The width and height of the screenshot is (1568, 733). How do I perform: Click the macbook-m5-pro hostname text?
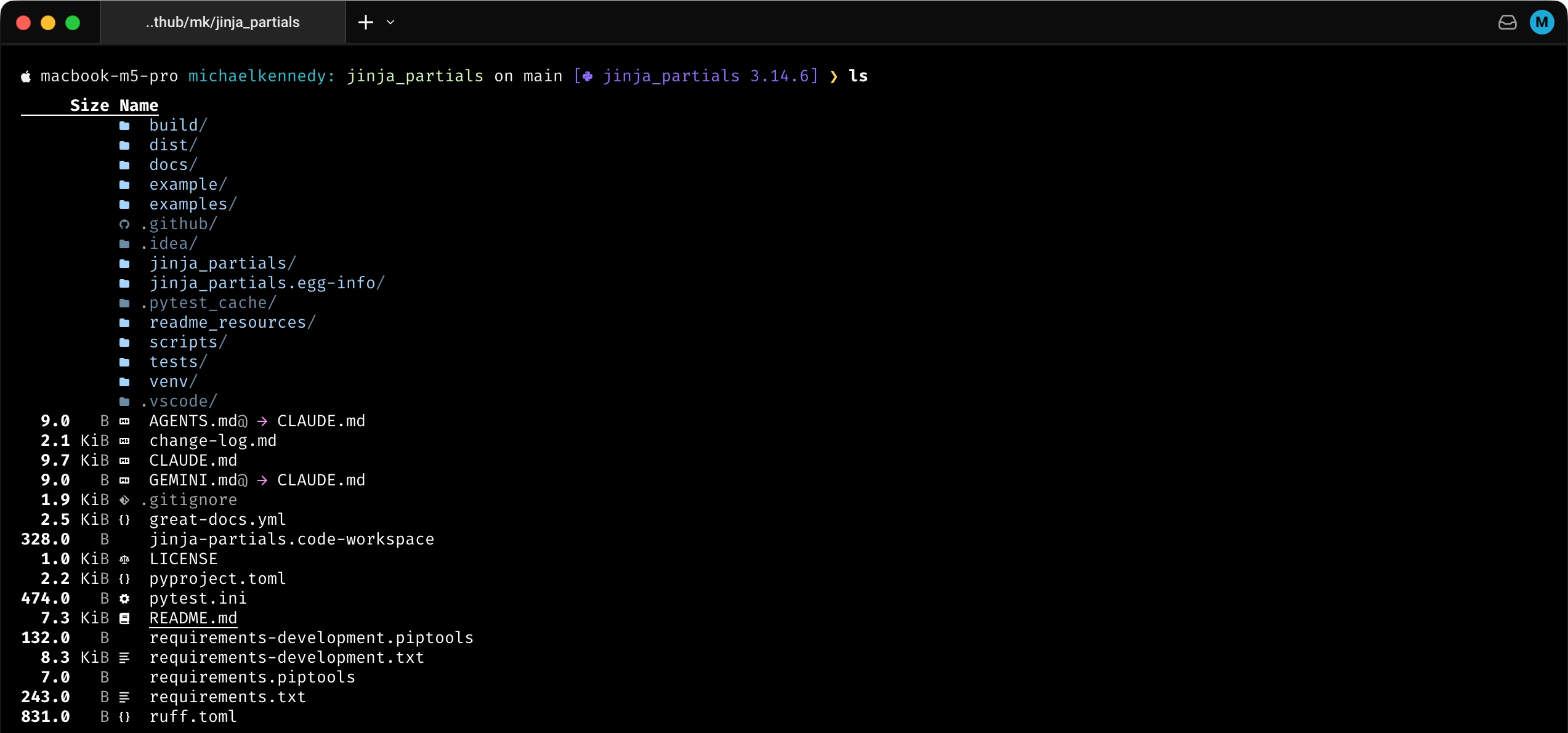[109, 76]
